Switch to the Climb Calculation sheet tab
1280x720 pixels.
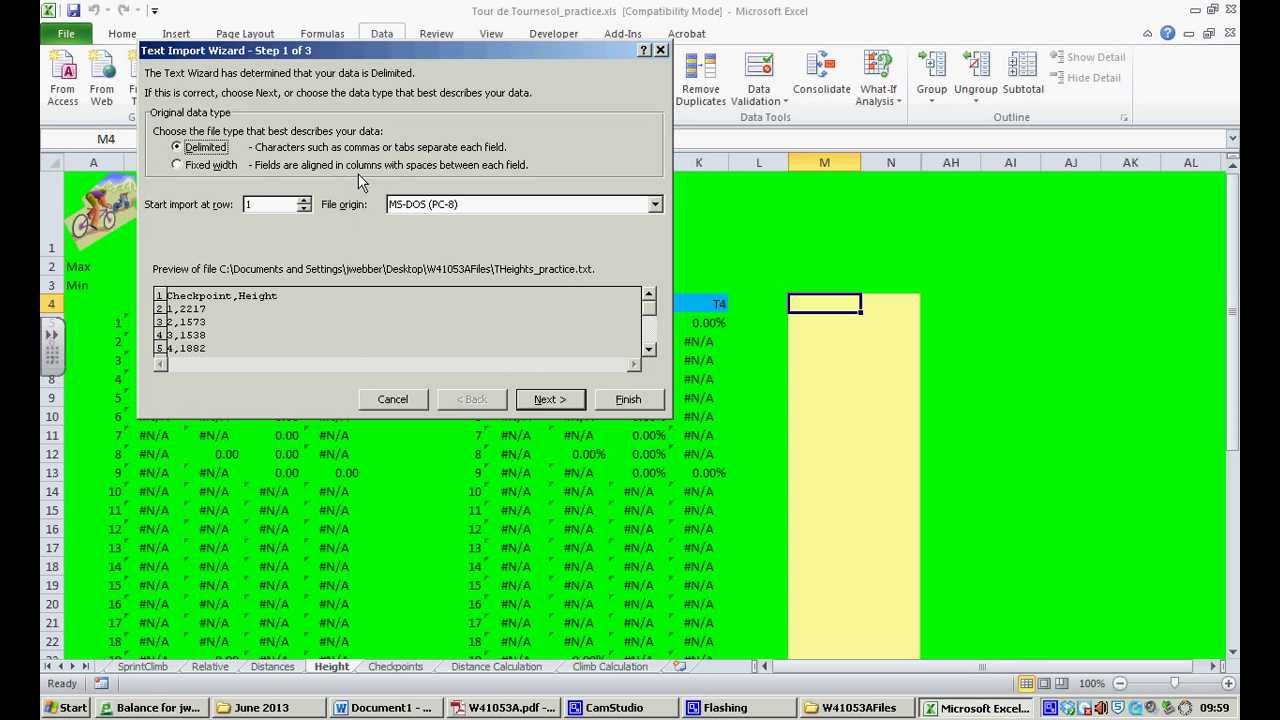pyautogui.click(x=610, y=667)
